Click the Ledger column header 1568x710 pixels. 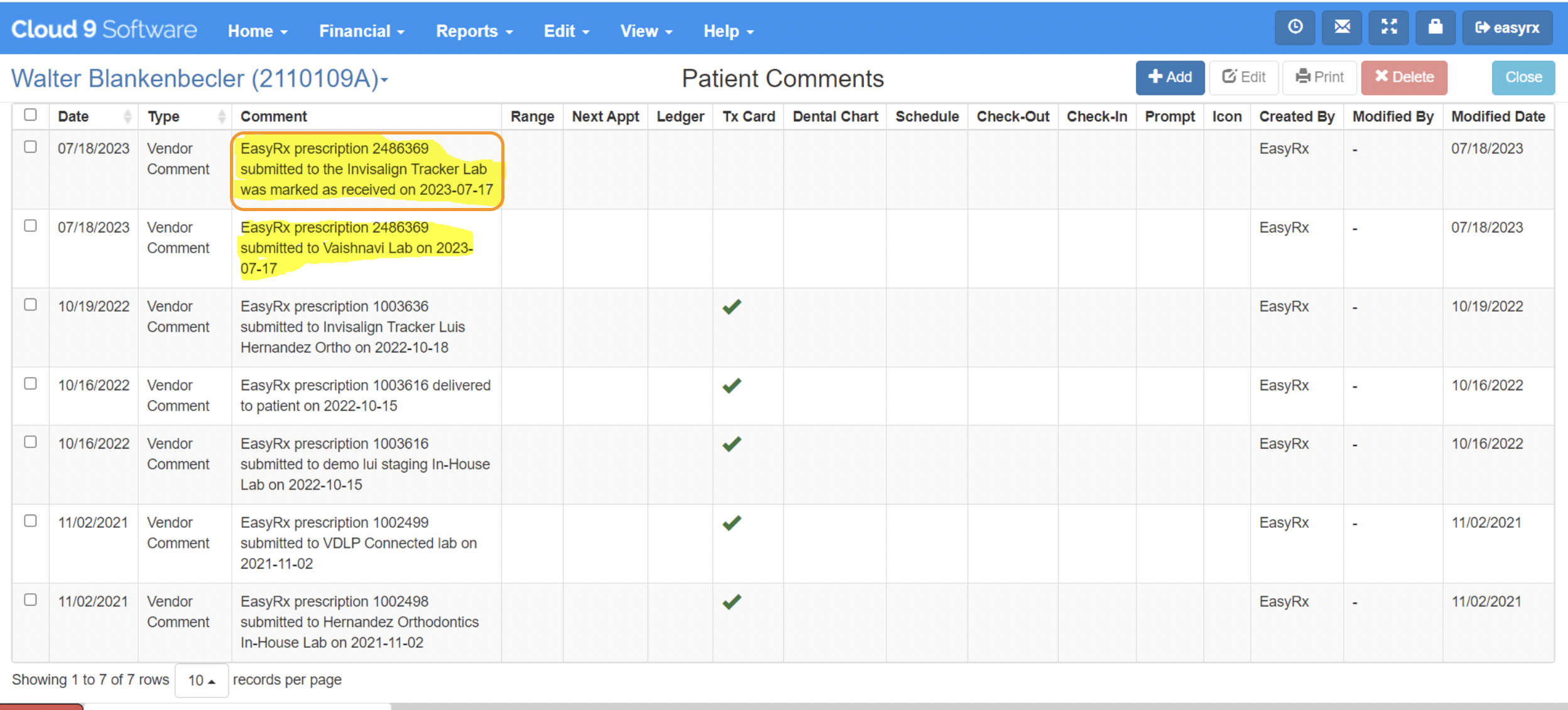(680, 116)
